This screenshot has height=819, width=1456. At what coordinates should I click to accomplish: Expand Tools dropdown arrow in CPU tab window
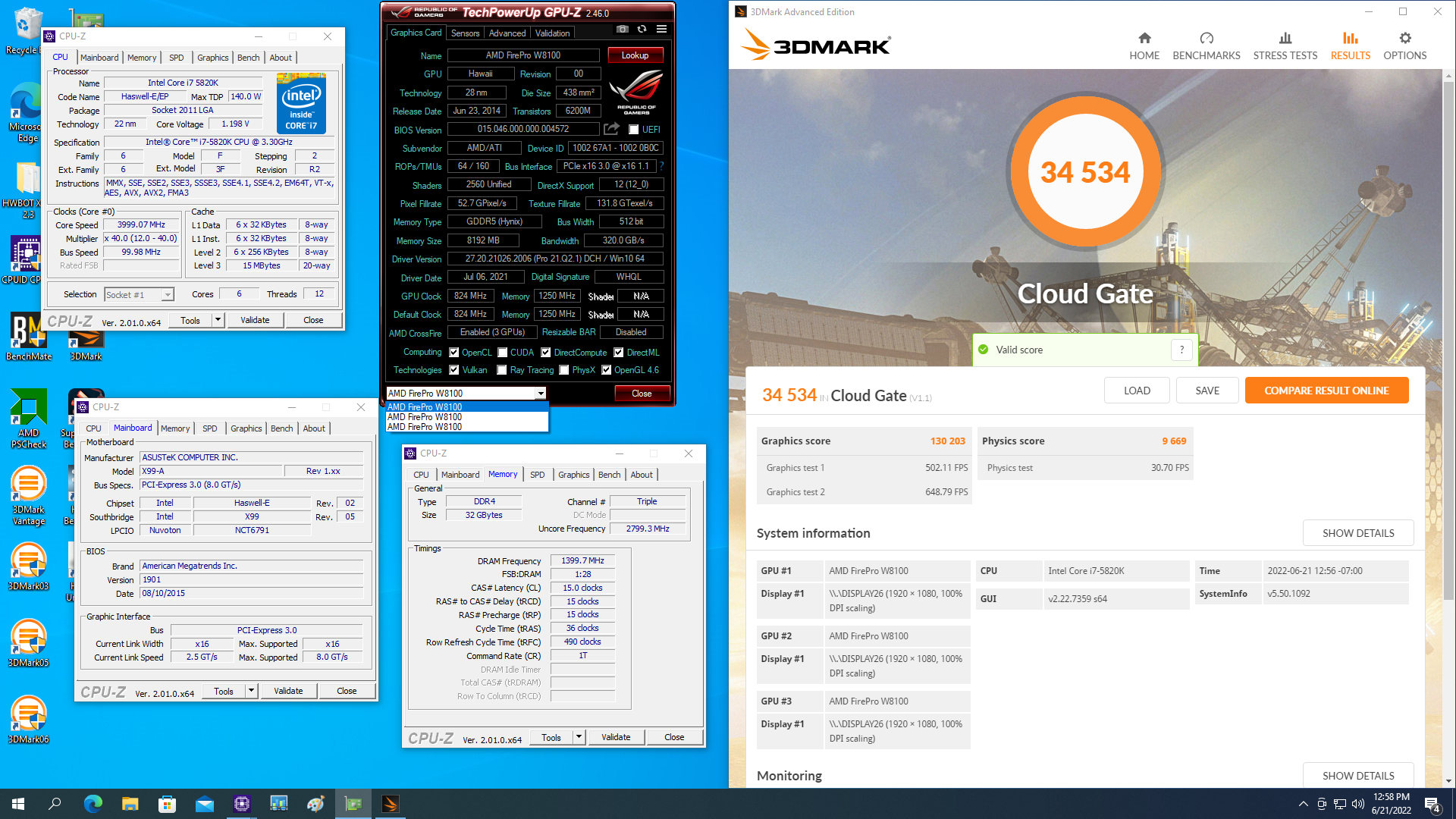pos(218,320)
